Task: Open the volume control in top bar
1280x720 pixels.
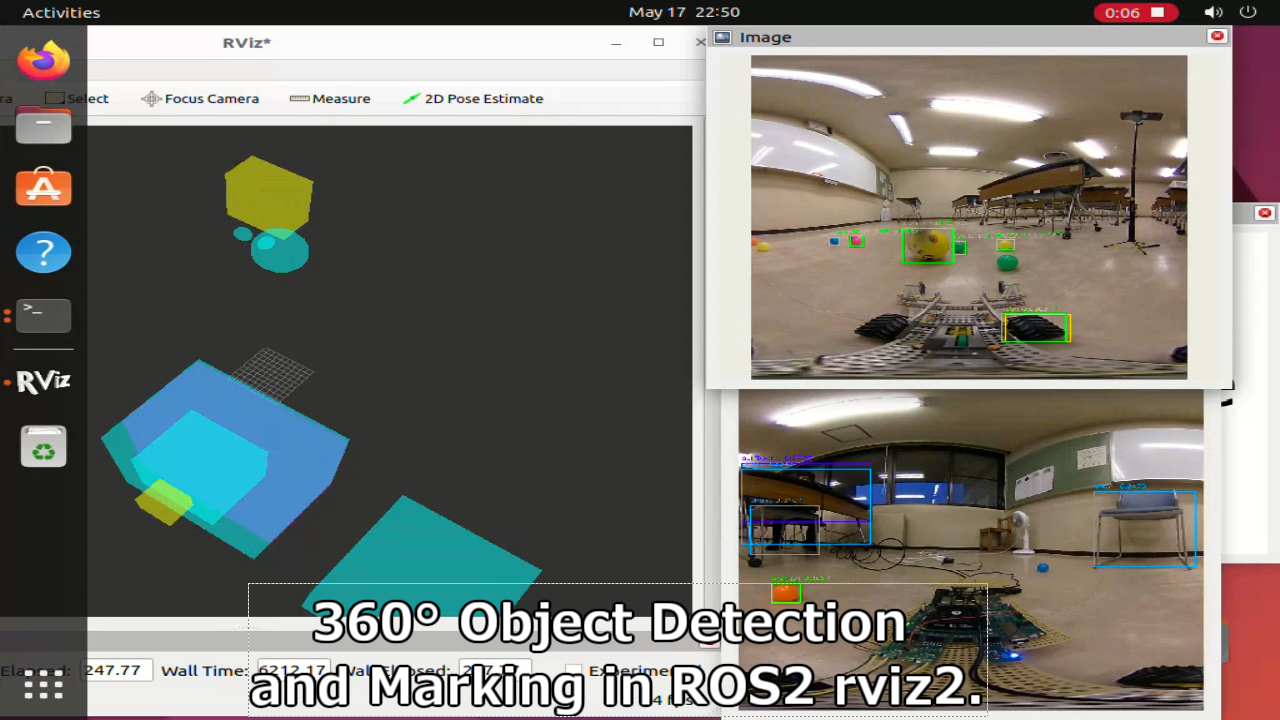Action: [x=1213, y=13]
